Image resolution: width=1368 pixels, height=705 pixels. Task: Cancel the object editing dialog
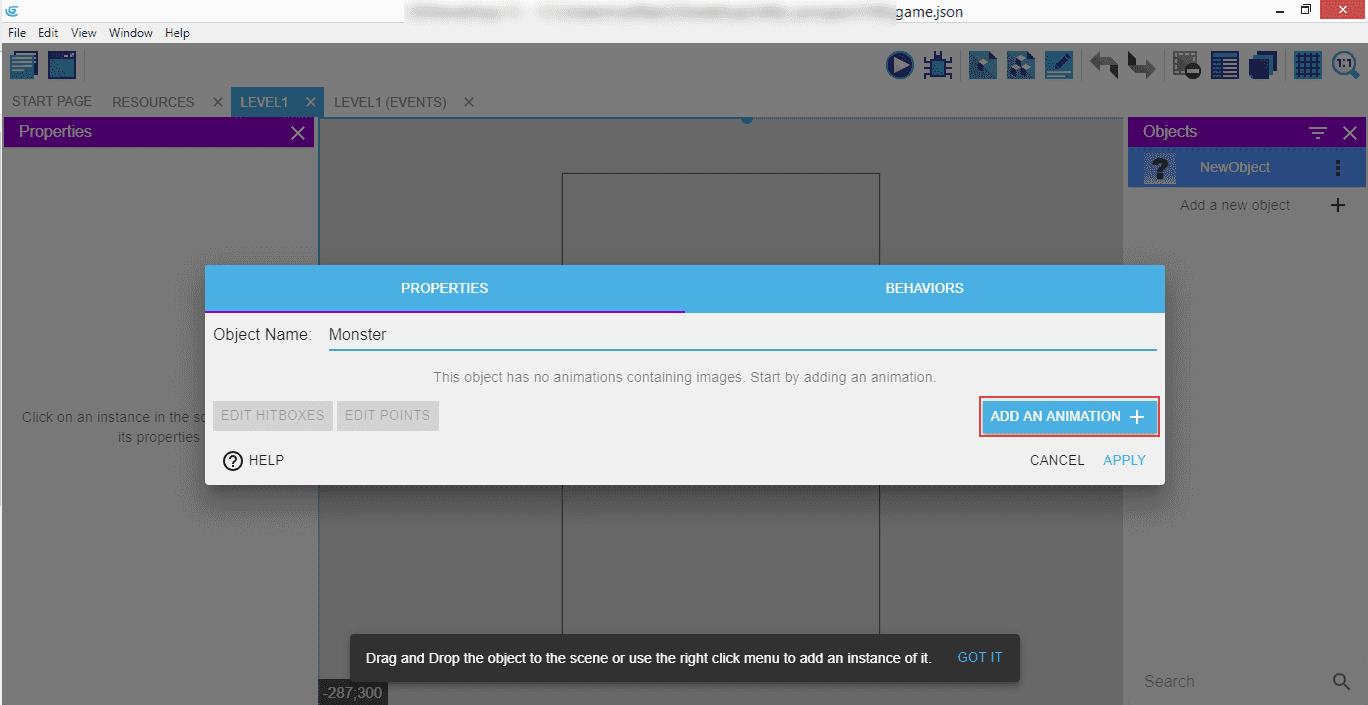[1057, 460]
